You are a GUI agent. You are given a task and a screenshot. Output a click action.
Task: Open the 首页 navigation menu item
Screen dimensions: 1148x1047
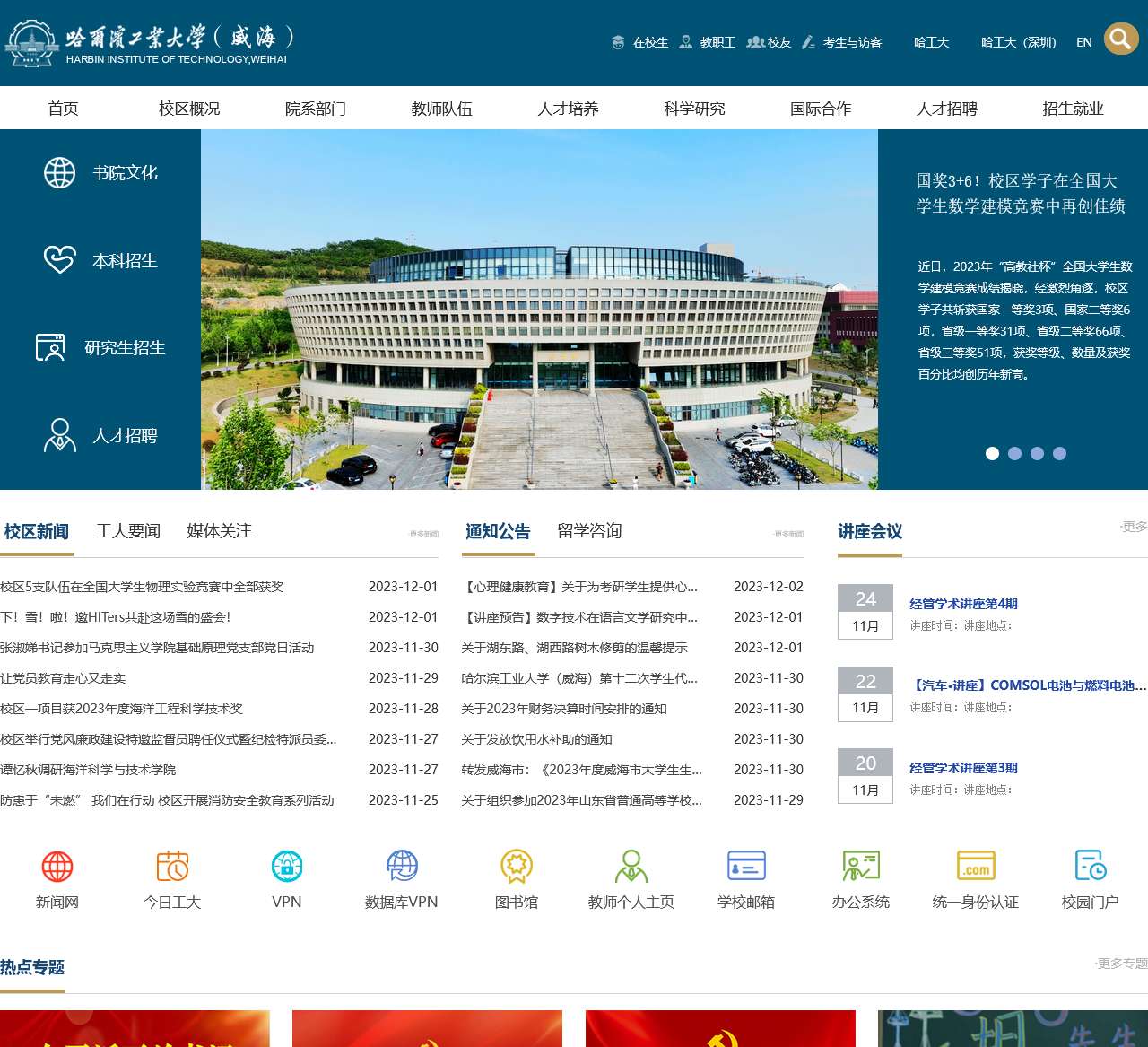click(63, 109)
